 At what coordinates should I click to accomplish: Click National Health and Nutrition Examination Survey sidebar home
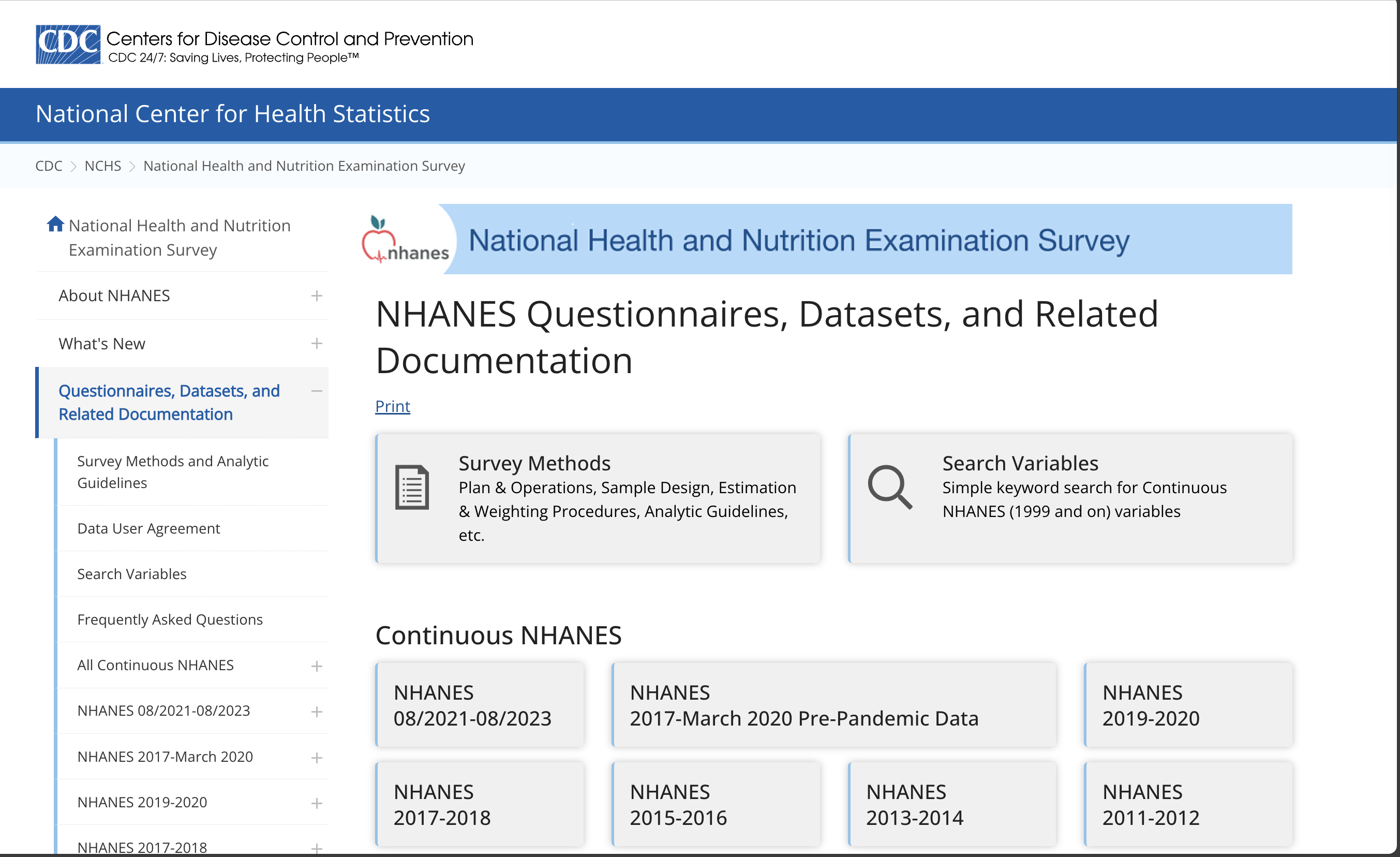[180, 238]
